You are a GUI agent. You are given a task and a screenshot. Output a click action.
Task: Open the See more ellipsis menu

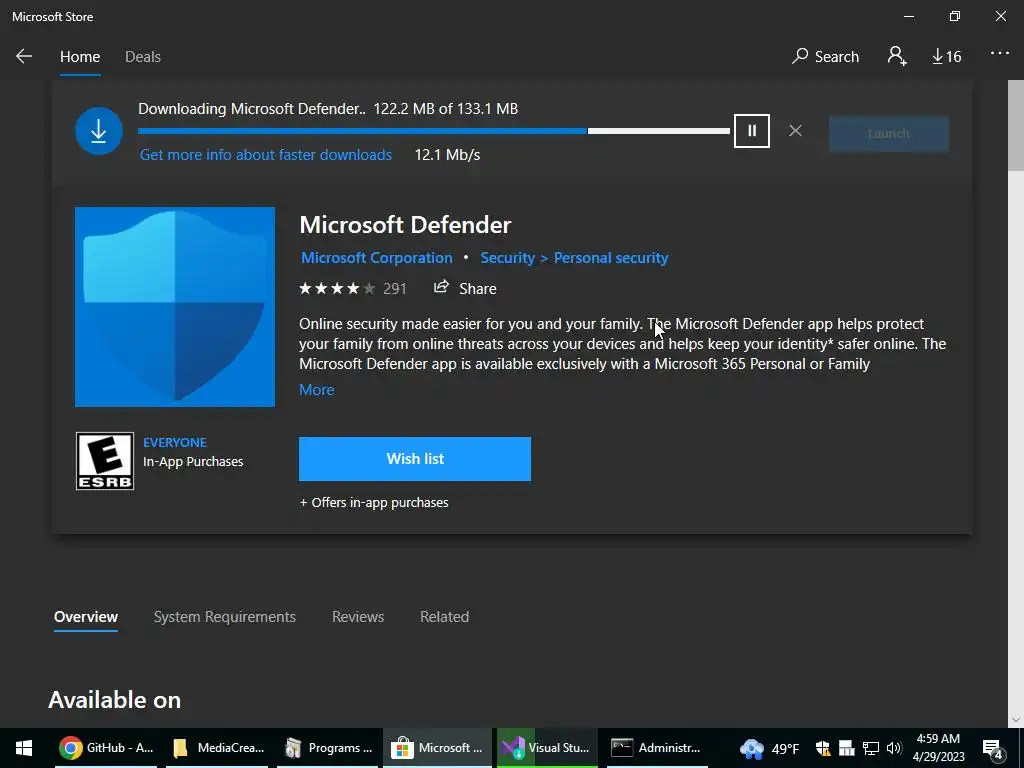1000,54
